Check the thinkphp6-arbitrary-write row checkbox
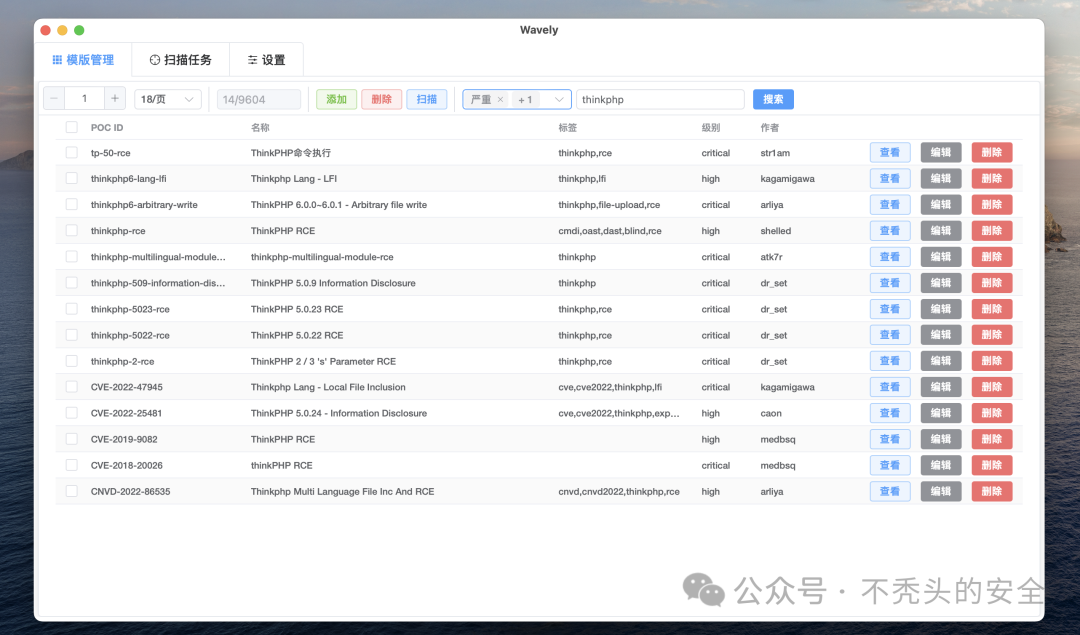The image size is (1080, 635). click(72, 204)
